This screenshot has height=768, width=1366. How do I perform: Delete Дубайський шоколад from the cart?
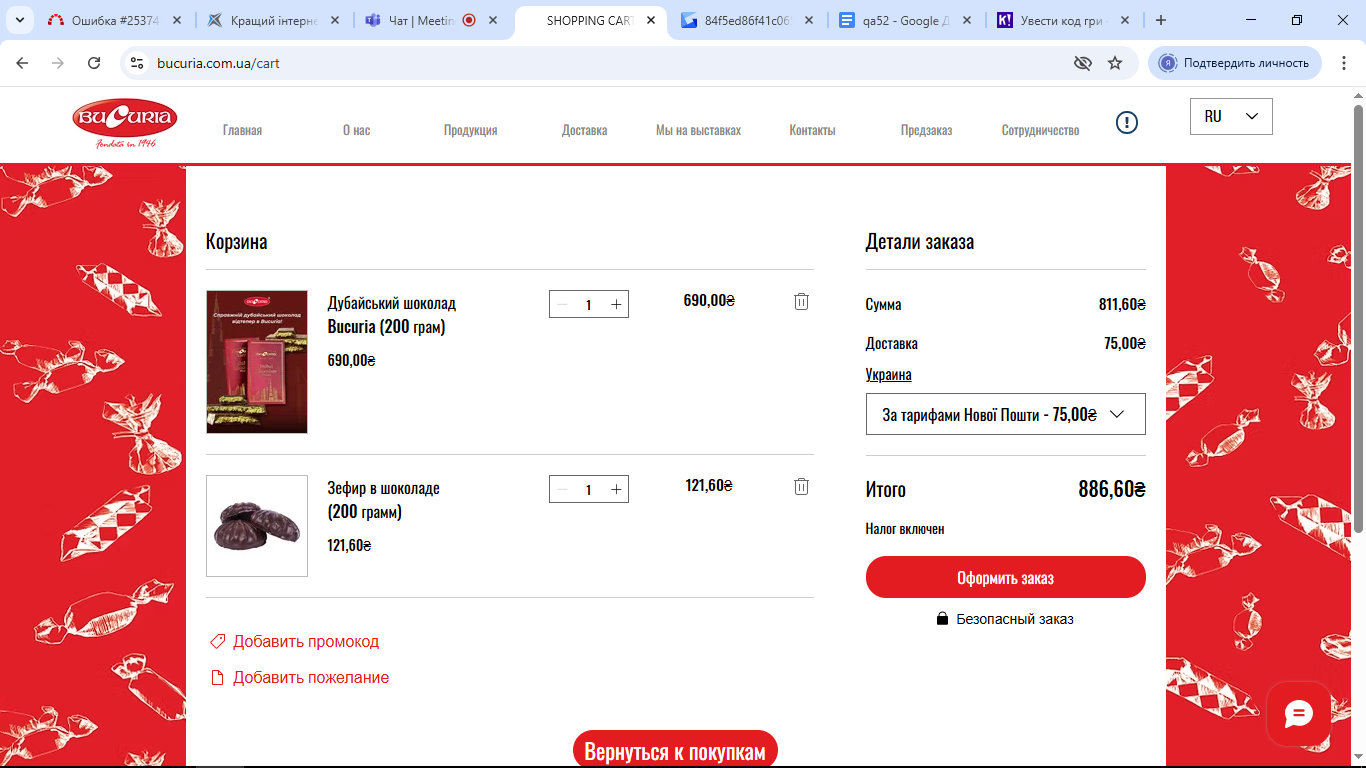coord(801,301)
